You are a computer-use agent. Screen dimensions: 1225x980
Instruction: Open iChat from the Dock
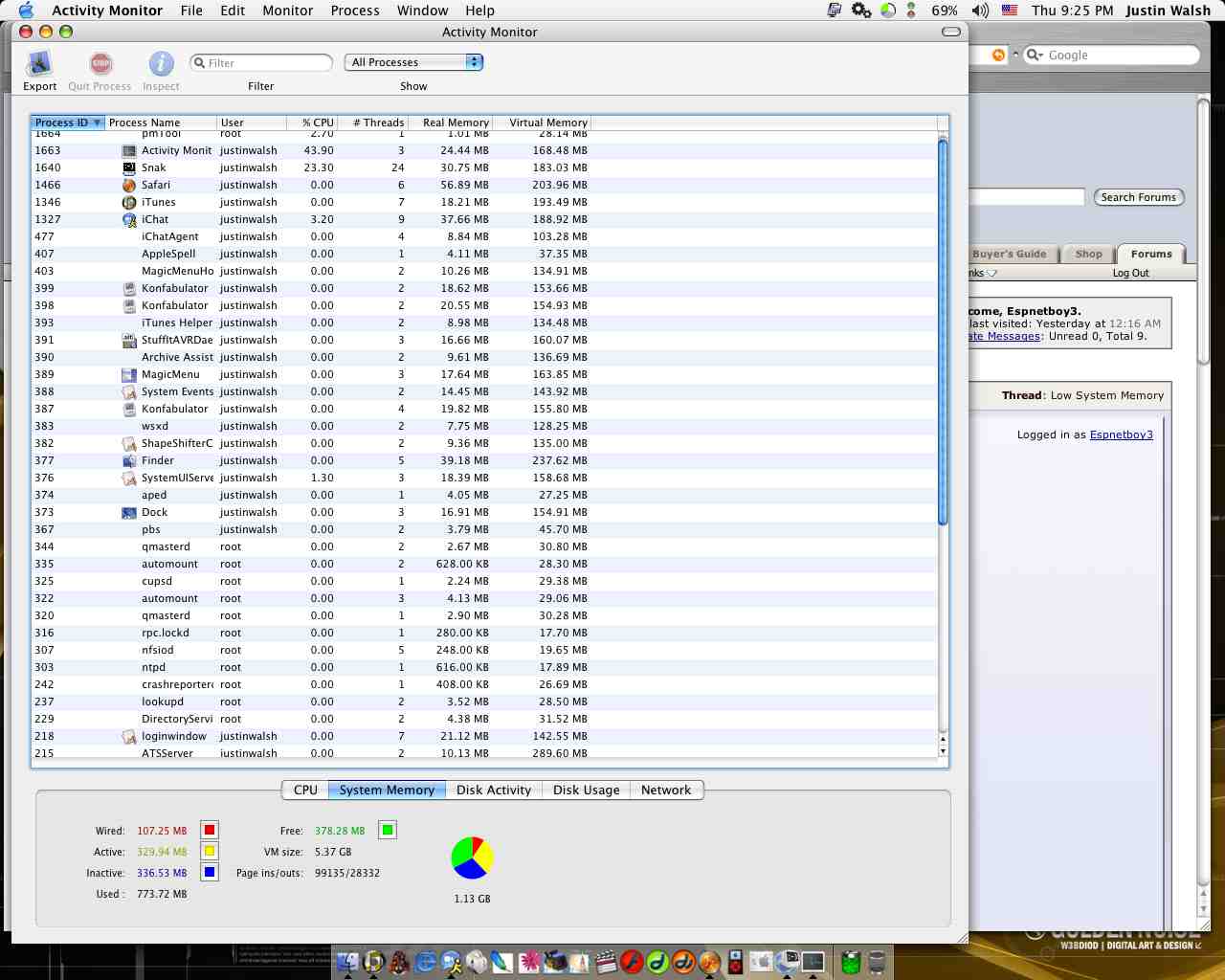coord(452,962)
